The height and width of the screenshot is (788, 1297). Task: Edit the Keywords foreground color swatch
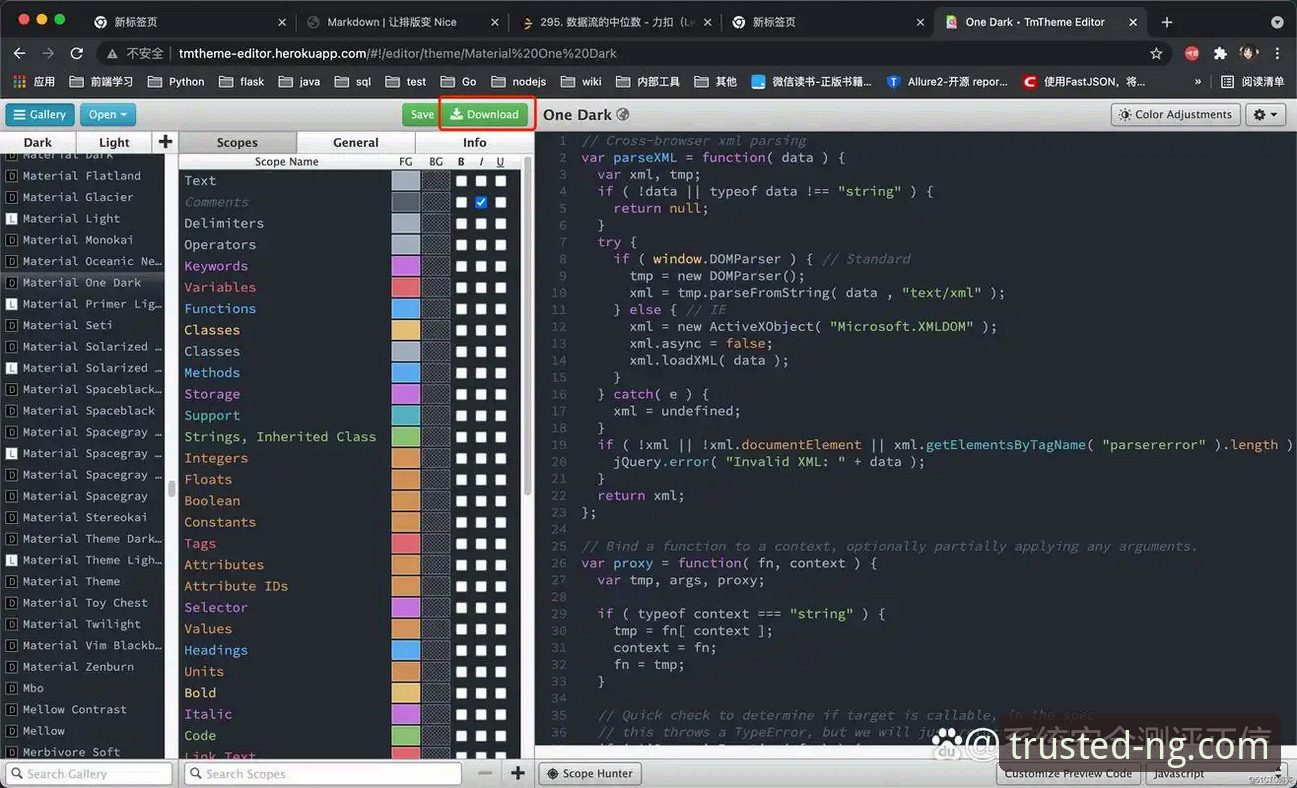point(406,266)
